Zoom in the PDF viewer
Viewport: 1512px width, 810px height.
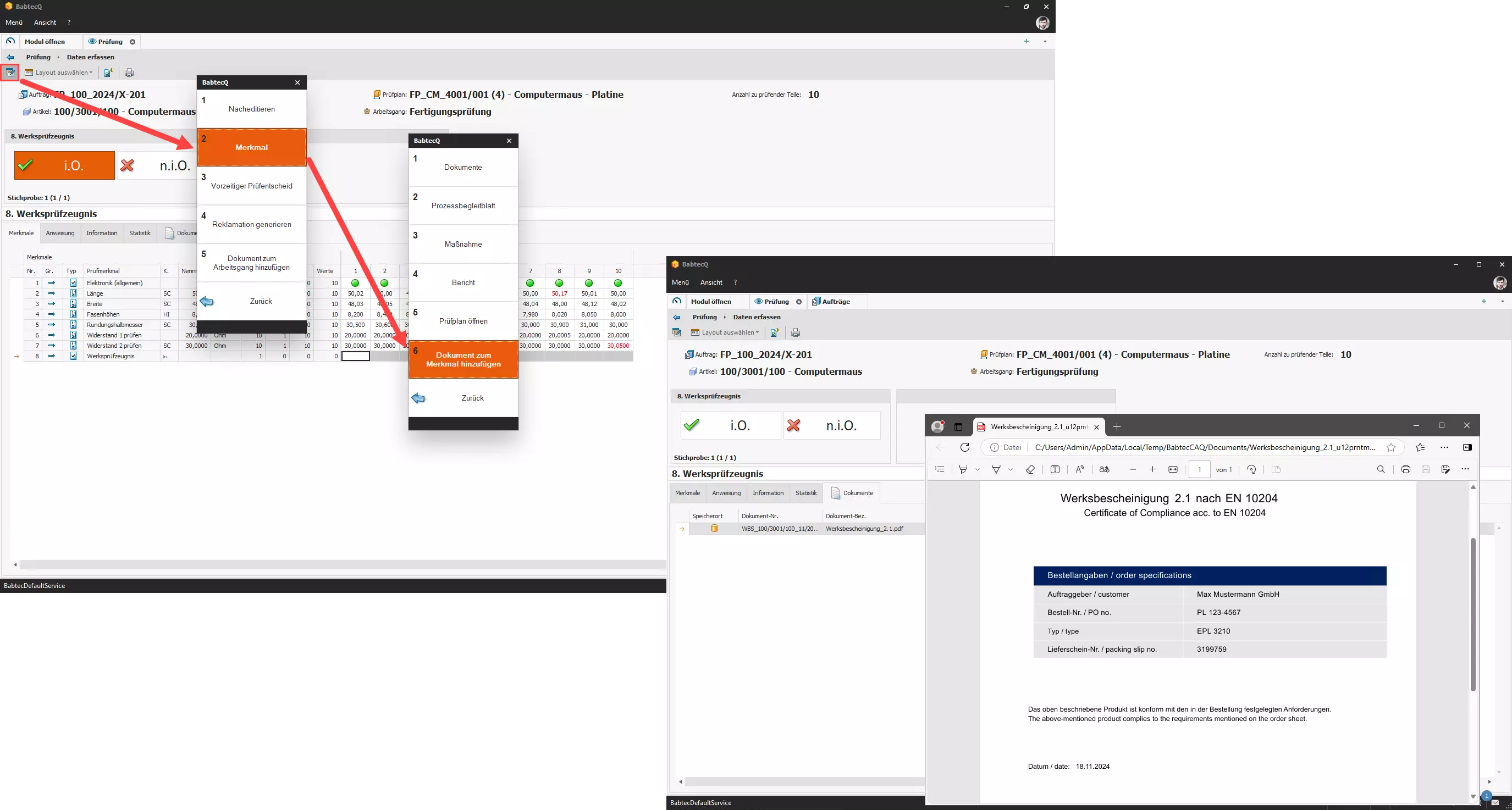click(1153, 469)
